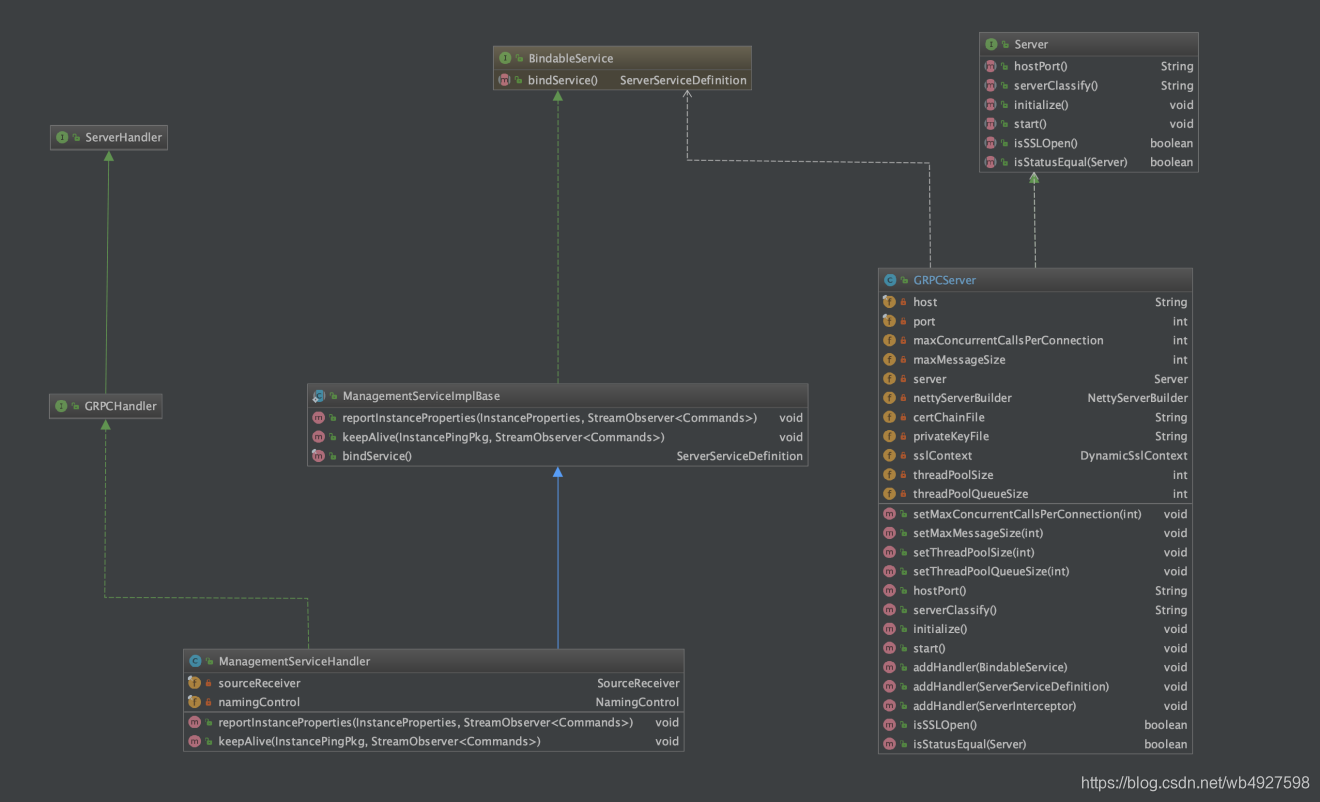This screenshot has width=1320, height=802.
Task: Click the method icon next to hostPort() in Server
Action: coord(990,66)
